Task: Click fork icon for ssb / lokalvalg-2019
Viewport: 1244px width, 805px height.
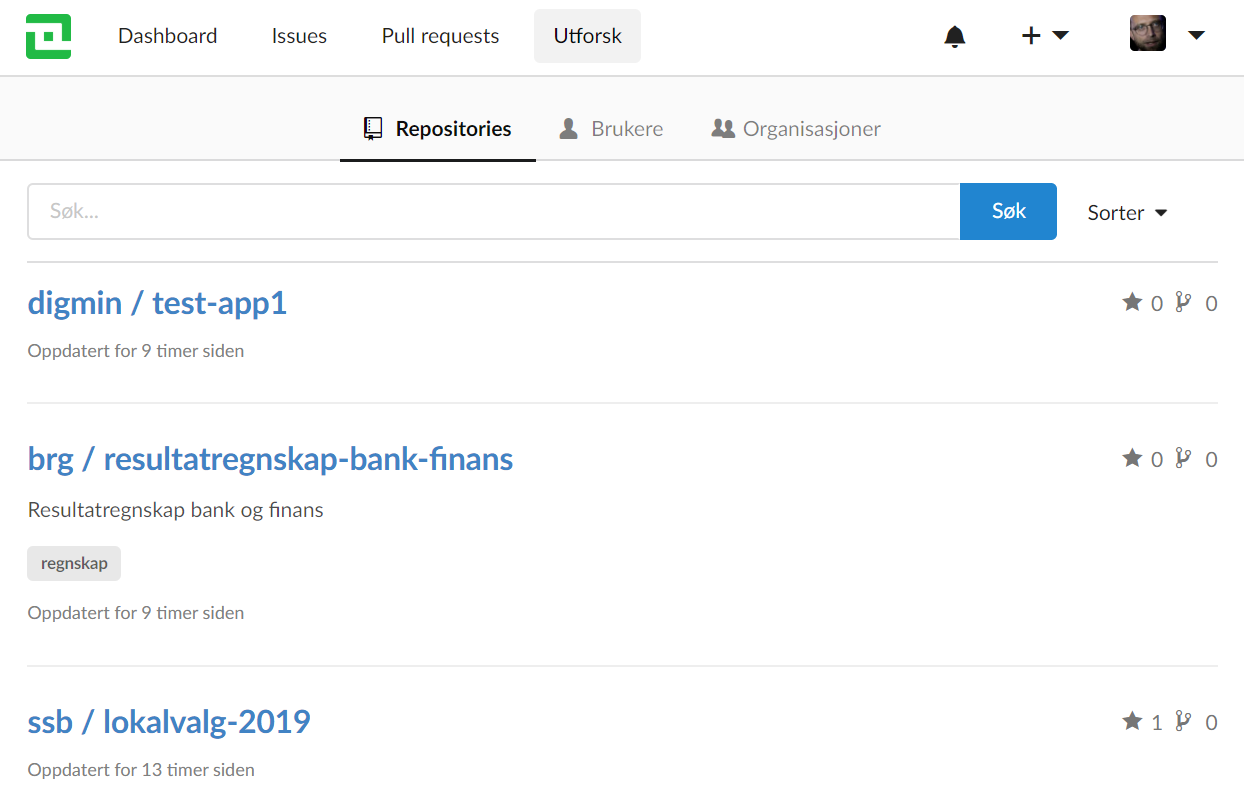Action: click(x=1184, y=721)
